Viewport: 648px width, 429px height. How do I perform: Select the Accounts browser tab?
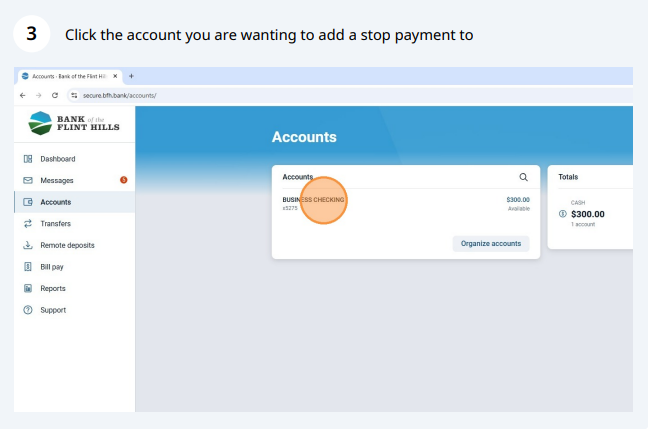point(70,76)
